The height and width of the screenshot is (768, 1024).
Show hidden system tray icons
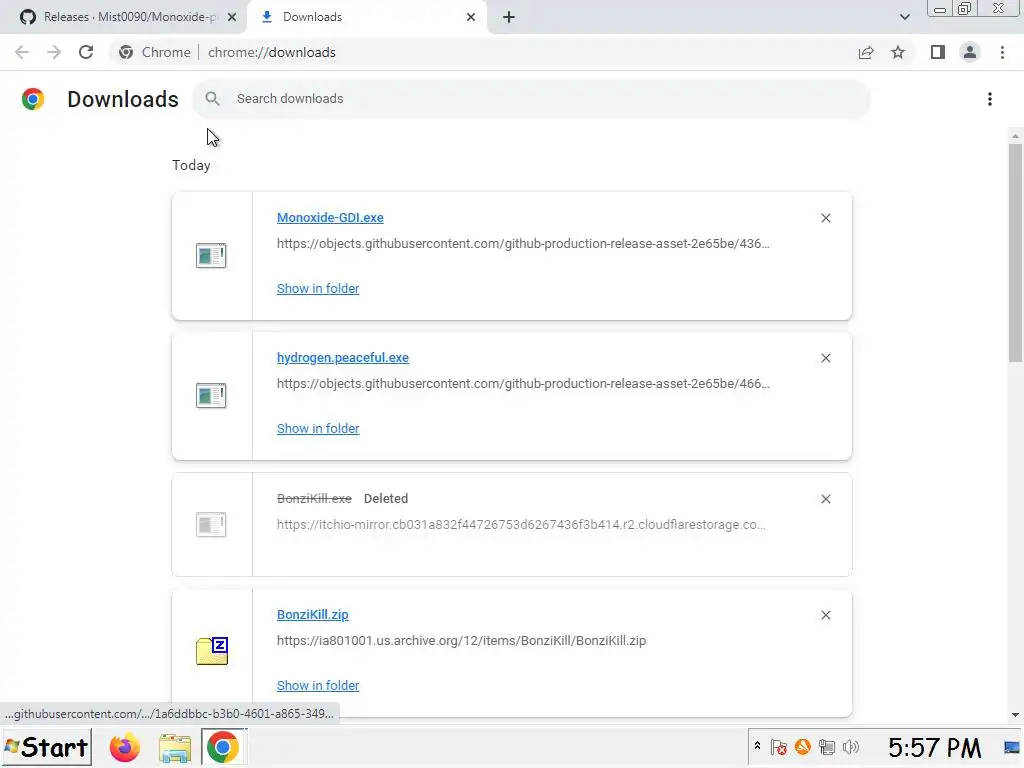coord(758,746)
